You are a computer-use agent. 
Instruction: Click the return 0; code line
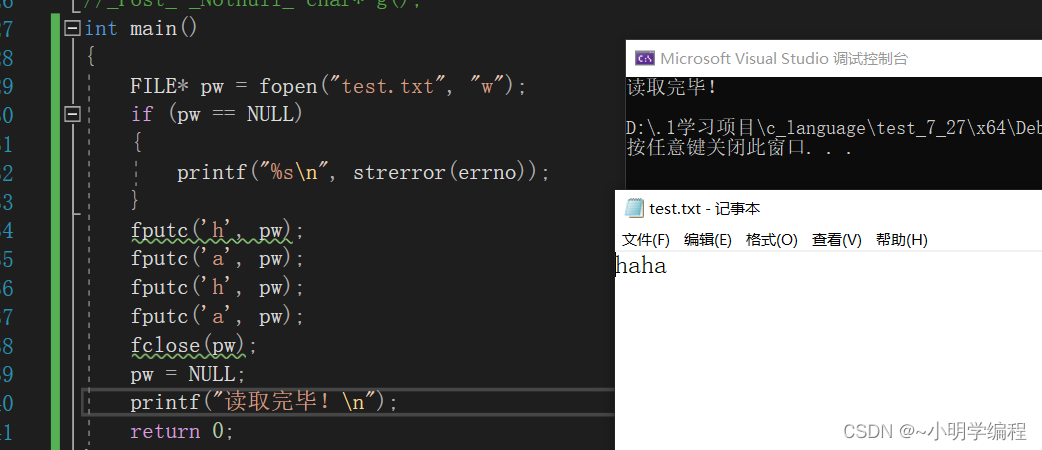point(181,431)
